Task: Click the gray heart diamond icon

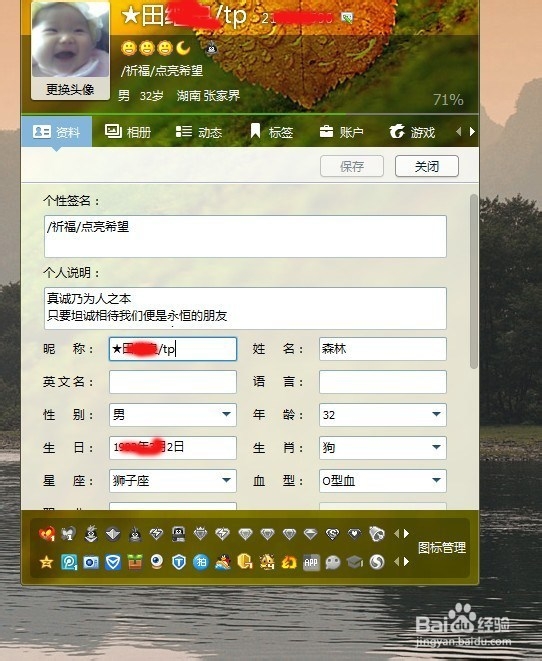Action: click(x=354, y=535)
